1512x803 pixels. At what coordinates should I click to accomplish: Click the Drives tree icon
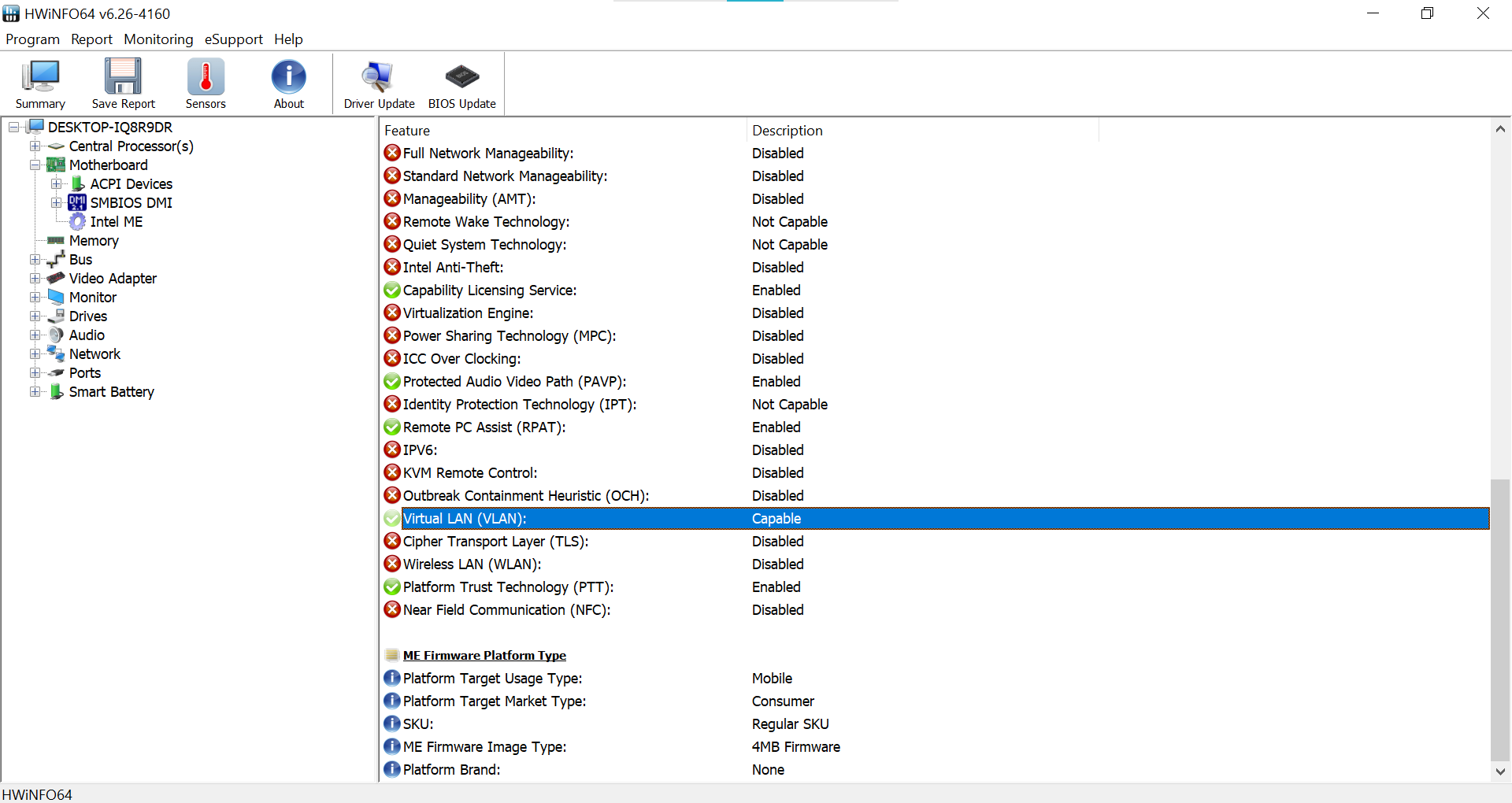coord(56,316)
